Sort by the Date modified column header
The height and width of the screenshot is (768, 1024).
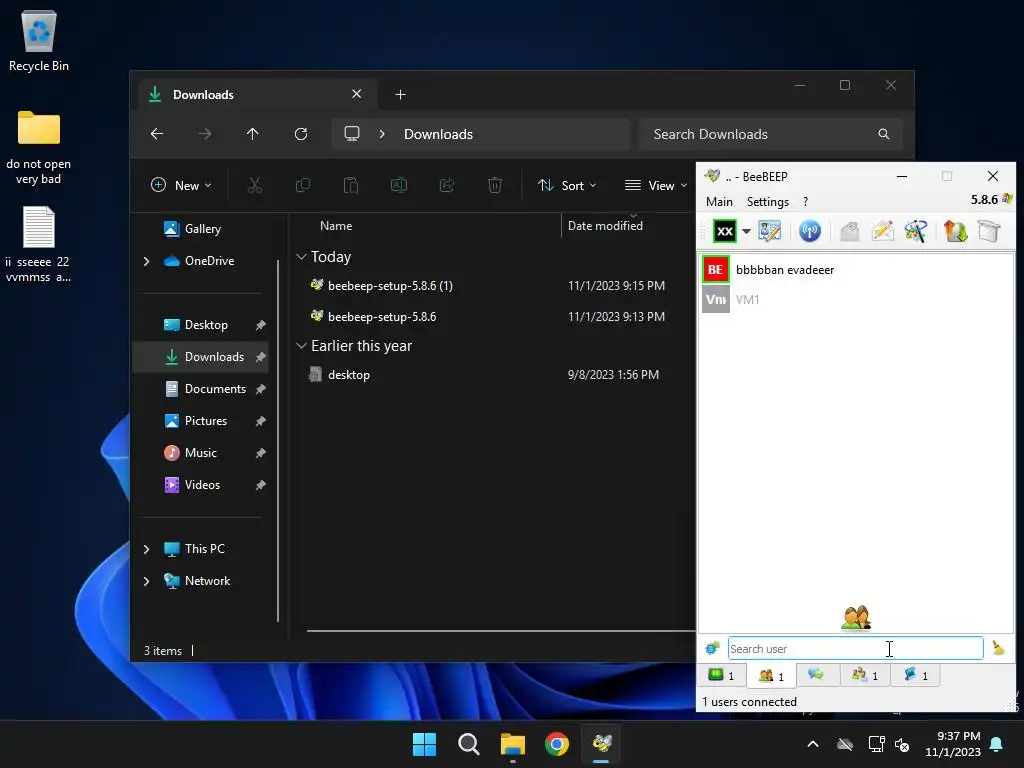(x=605, y=226)
